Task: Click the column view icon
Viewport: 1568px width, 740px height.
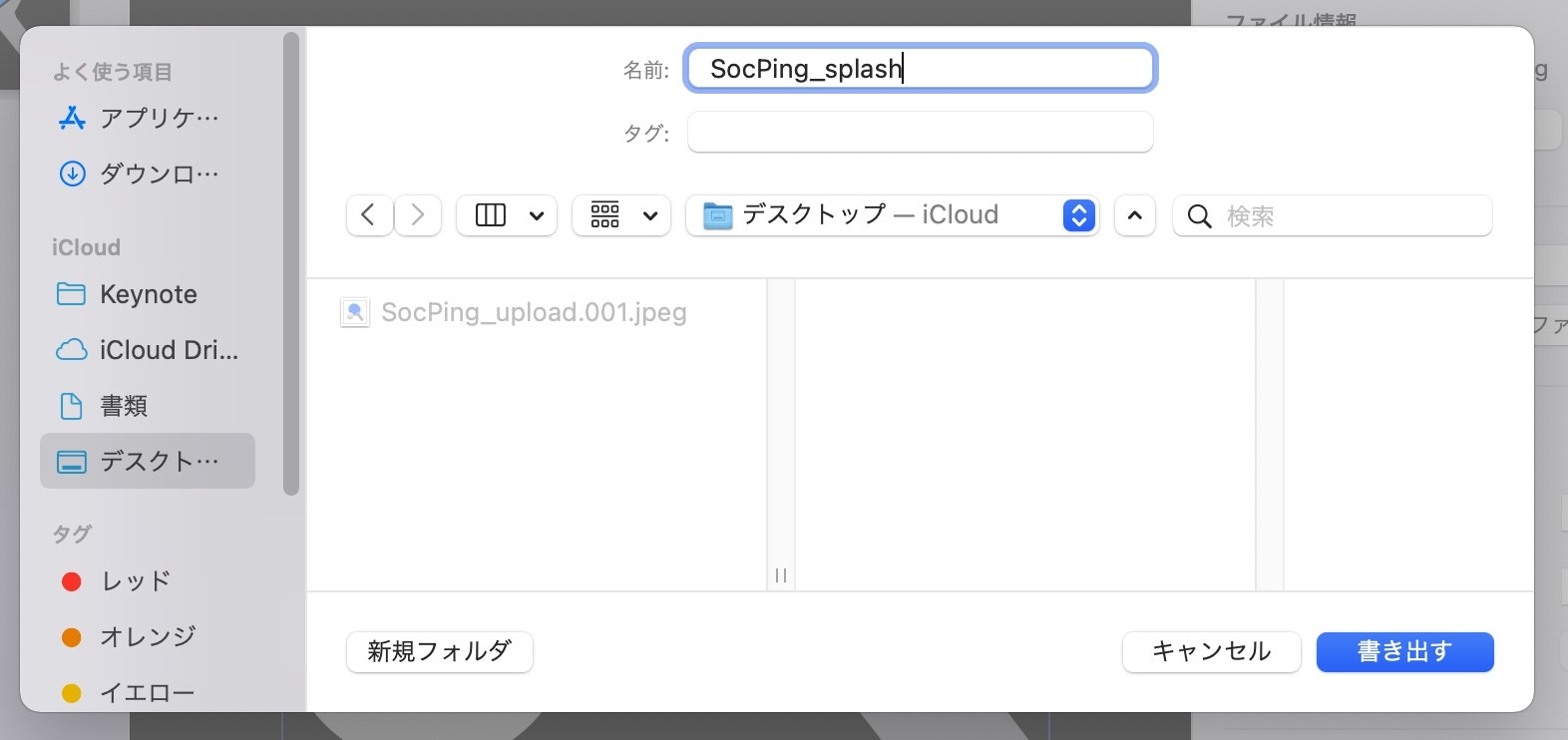Action: pyautogui.click(x=491, y=215)
